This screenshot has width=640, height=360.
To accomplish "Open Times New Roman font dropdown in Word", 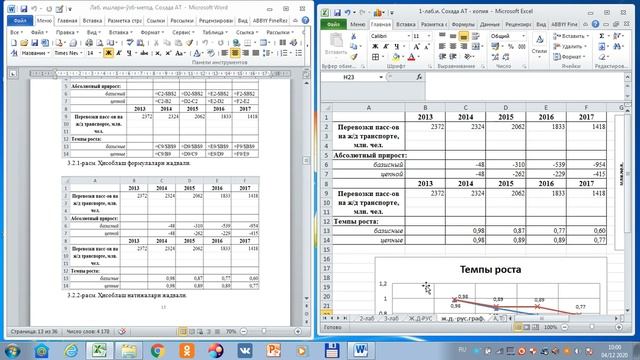I will (81, 53).
